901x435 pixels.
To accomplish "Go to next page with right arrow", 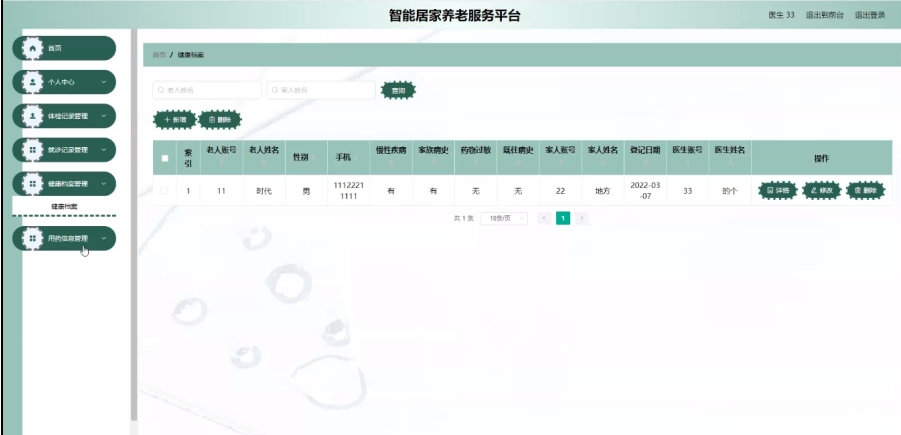I will coord(582,218).
